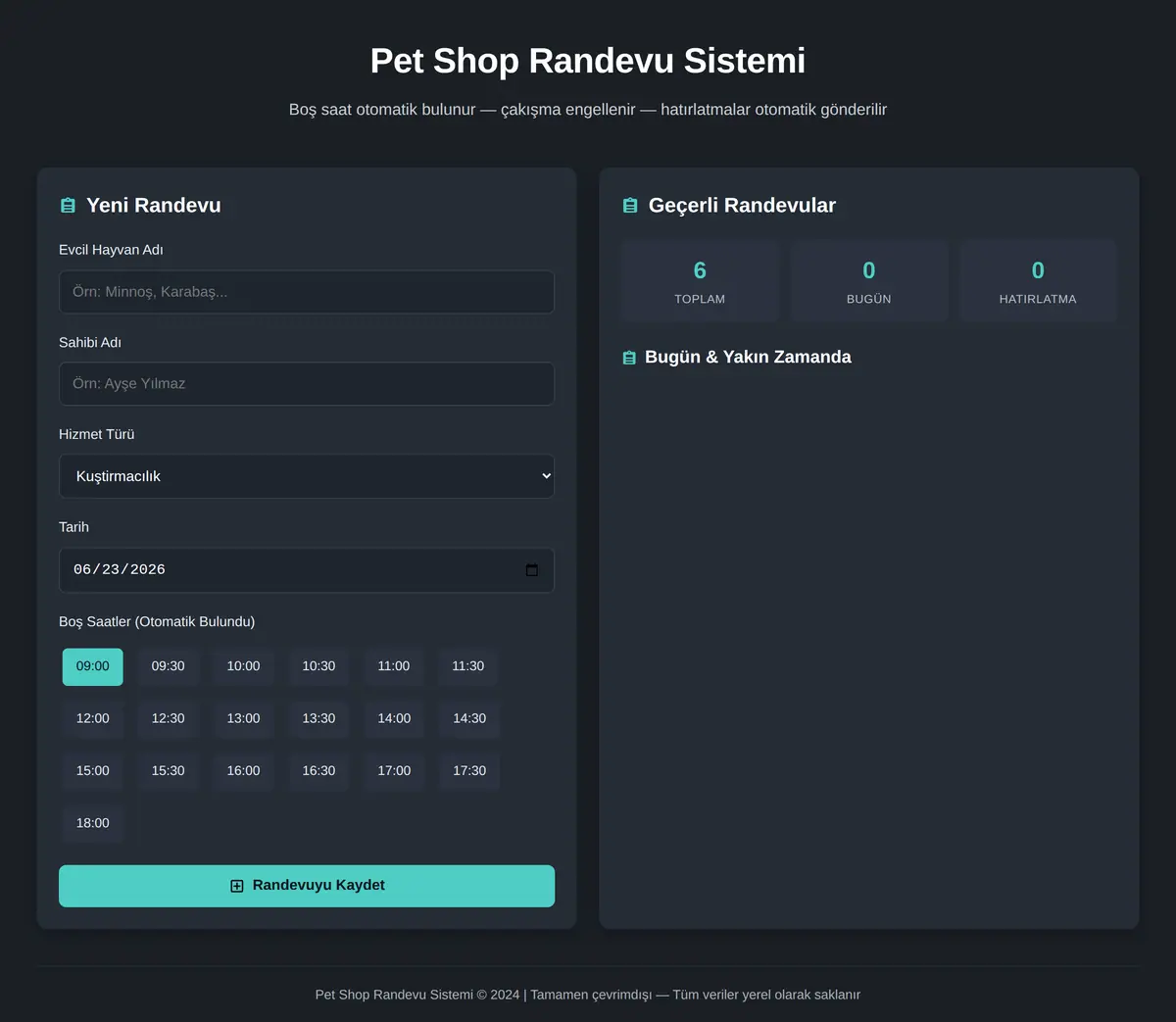Click the Tarih date field showing 06/23/2026

(x=307, y=570)
